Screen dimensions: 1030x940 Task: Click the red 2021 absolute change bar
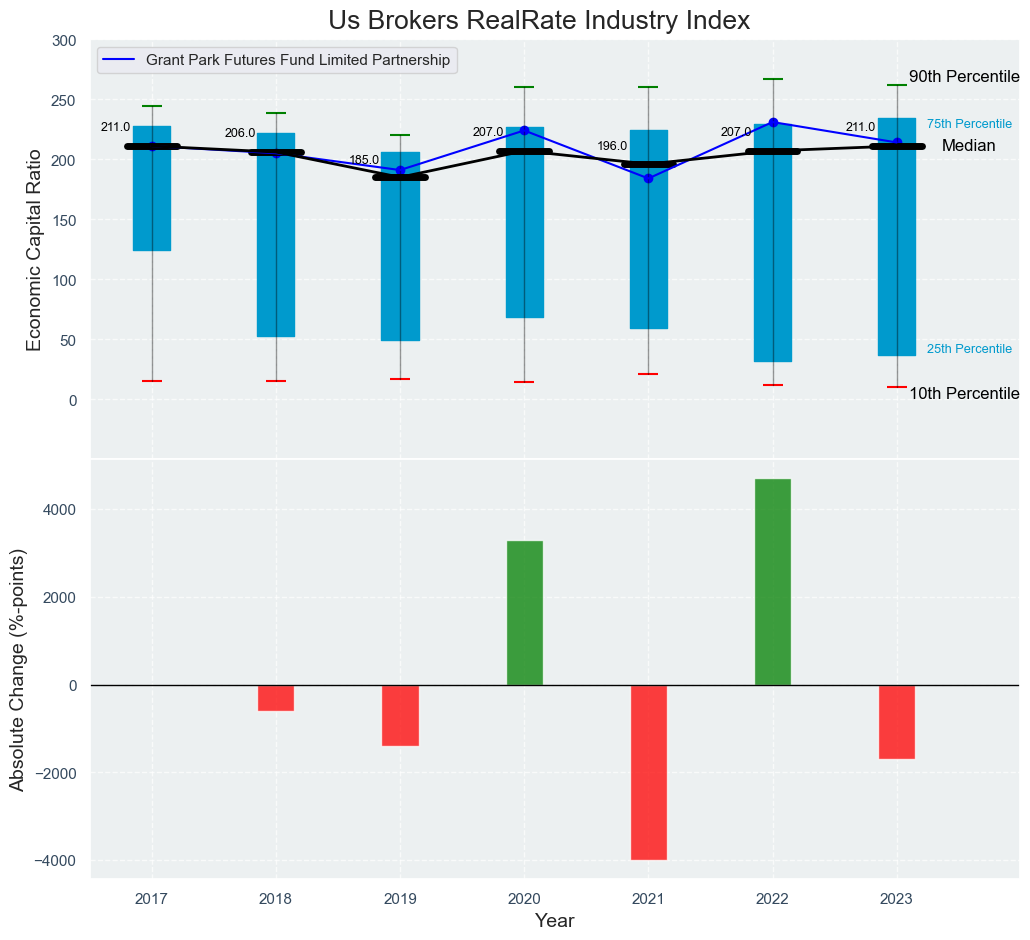pos(648,772)
